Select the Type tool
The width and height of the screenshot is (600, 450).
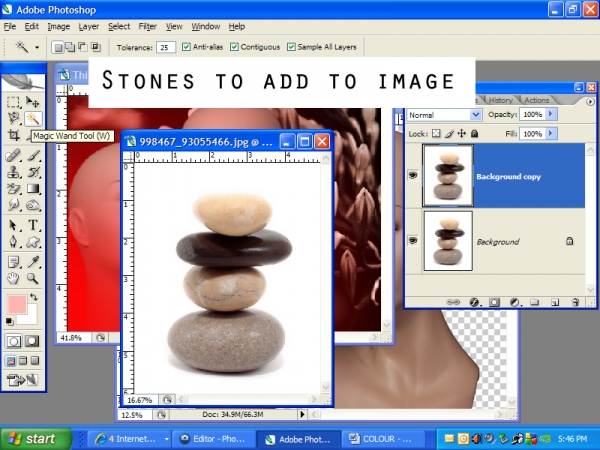coord(33,225)
